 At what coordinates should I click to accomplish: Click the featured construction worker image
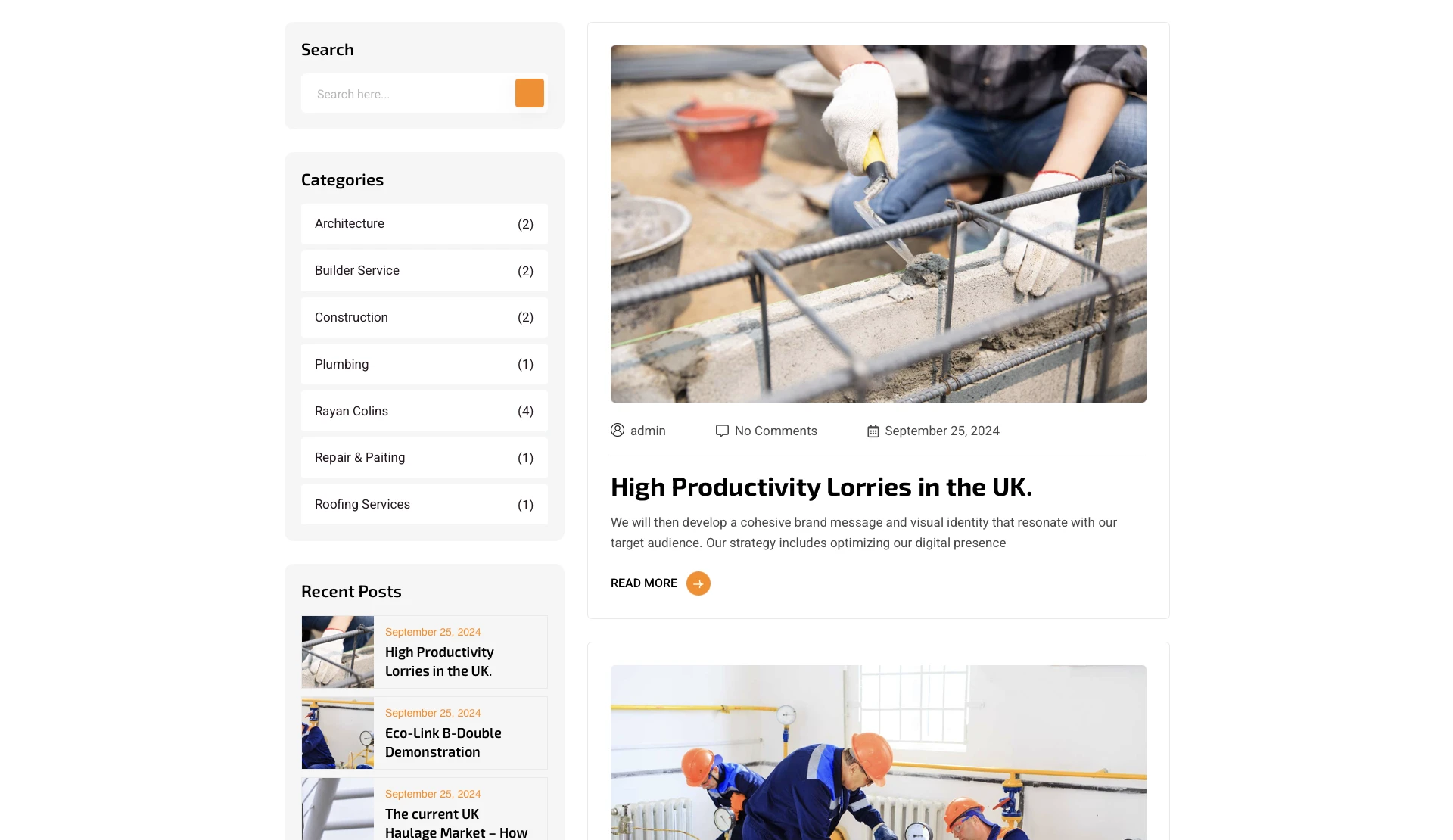point(879,224)
